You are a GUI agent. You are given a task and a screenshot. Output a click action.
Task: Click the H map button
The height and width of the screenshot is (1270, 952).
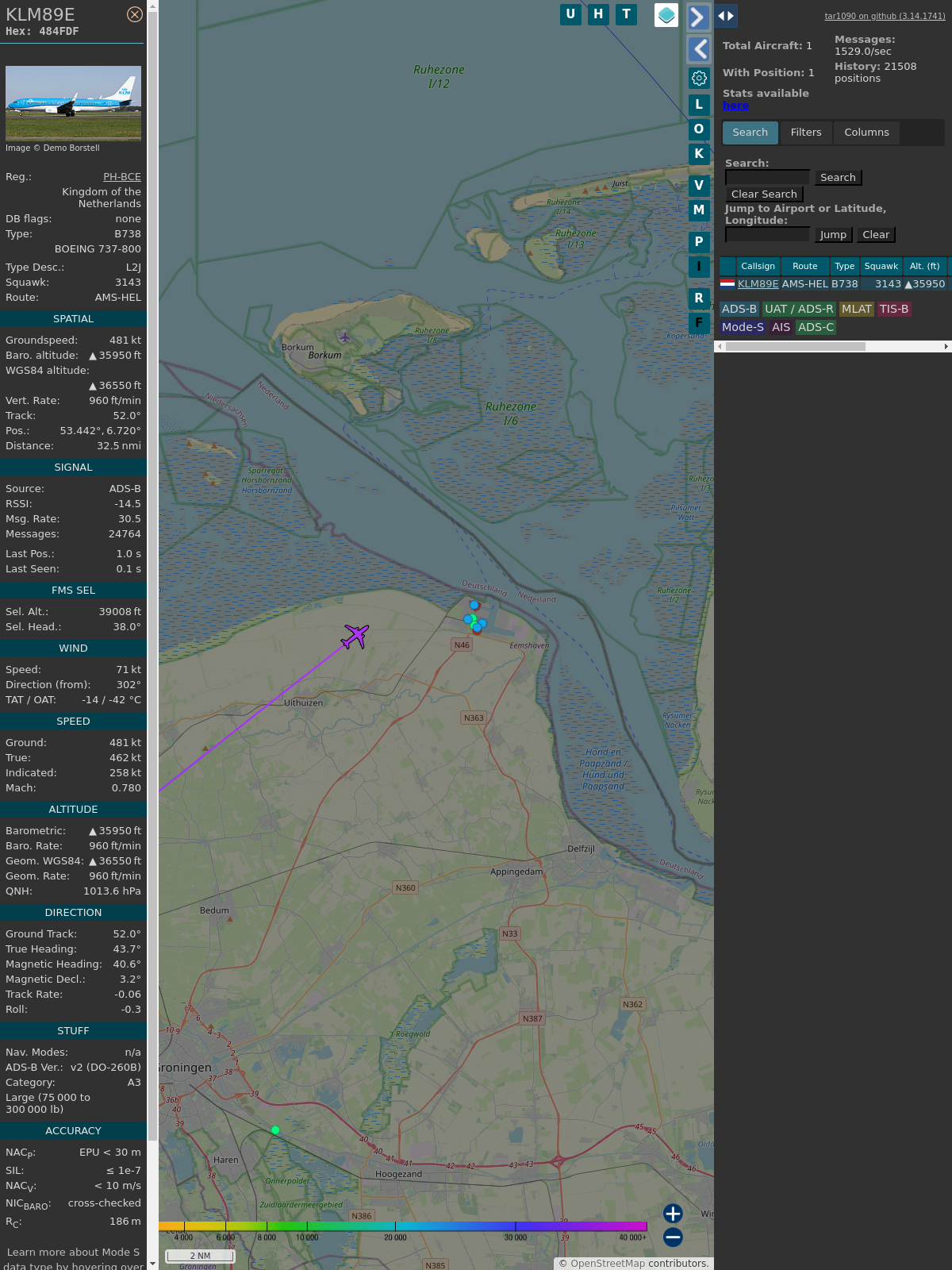tap(598, 14)
